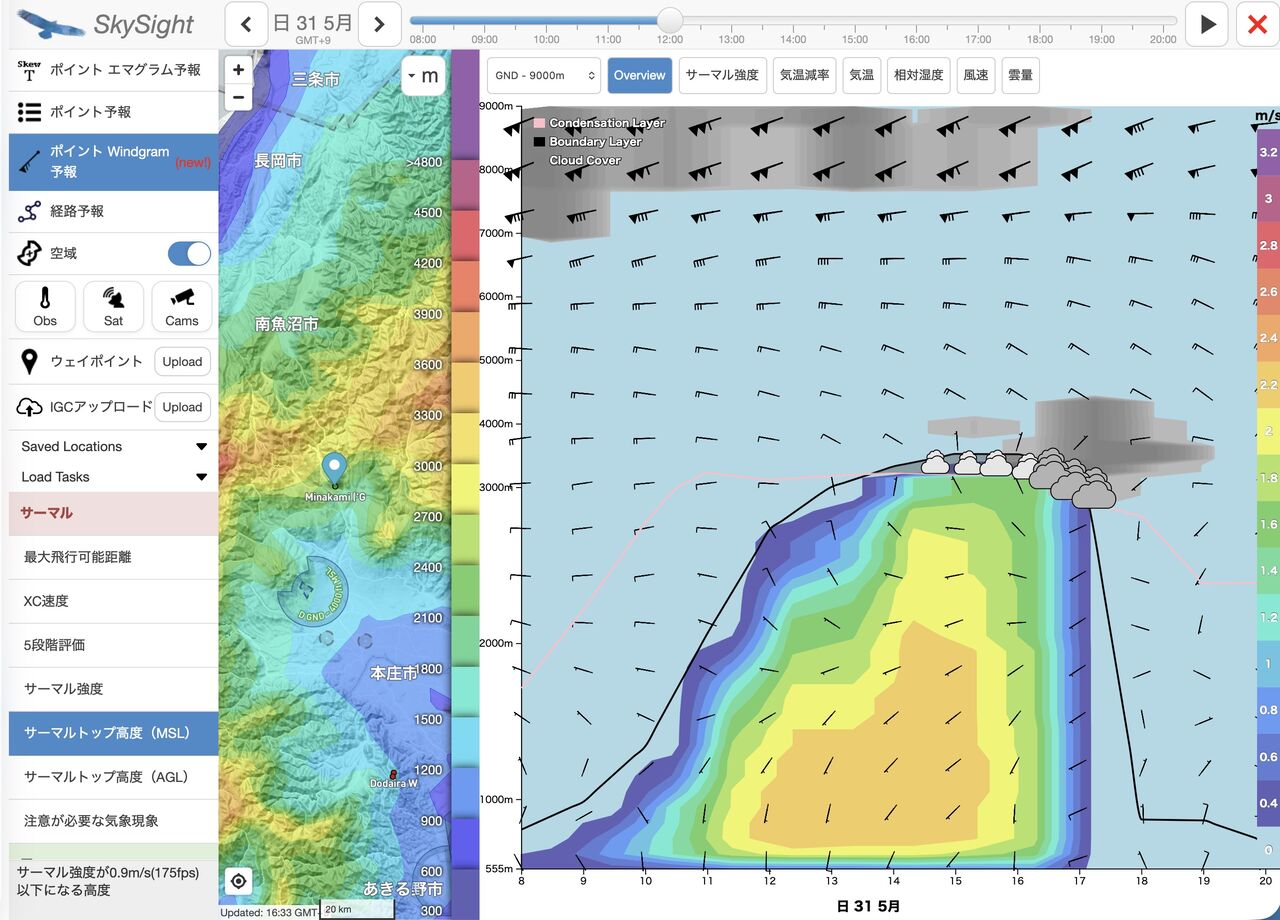
Task: Click the time slider handle at 12:00
Action: click(670, 20)
